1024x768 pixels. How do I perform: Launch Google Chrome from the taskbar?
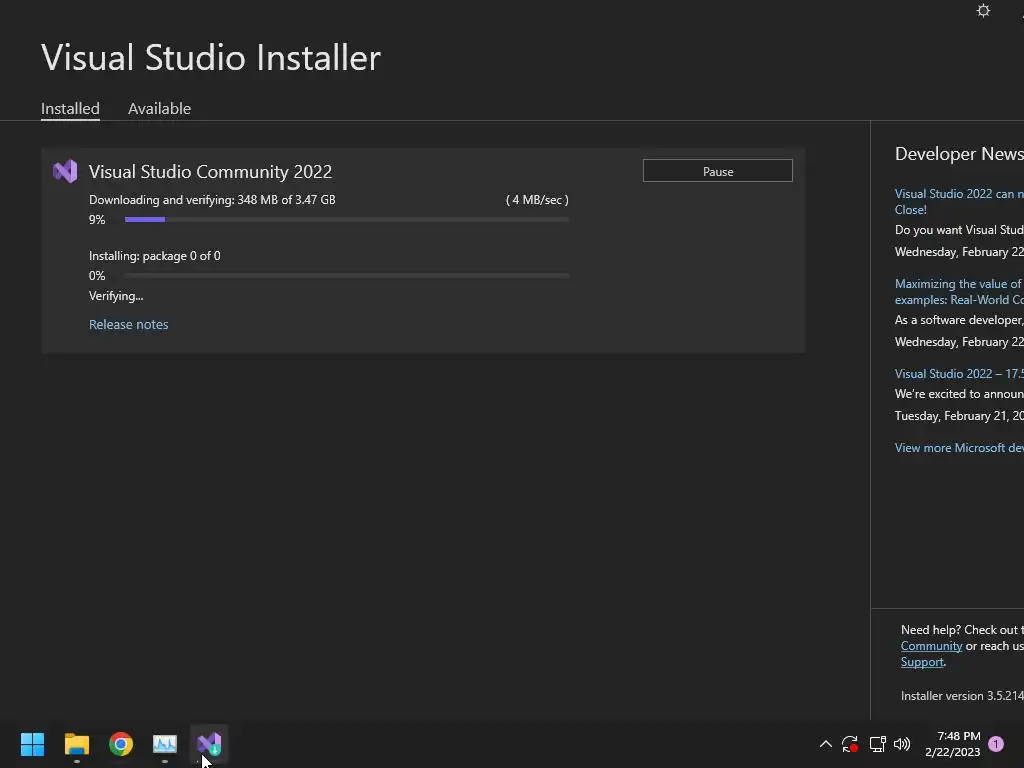pos(121,744)
